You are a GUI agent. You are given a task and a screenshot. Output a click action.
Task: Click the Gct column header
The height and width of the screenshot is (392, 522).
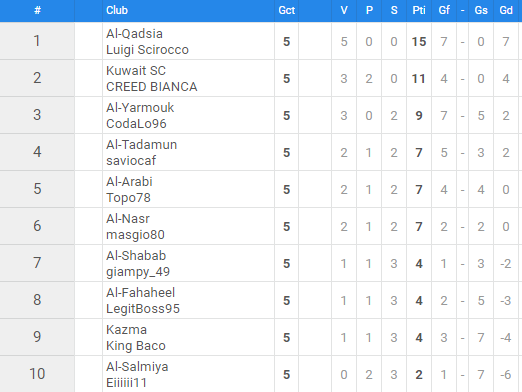pos(286,10)
